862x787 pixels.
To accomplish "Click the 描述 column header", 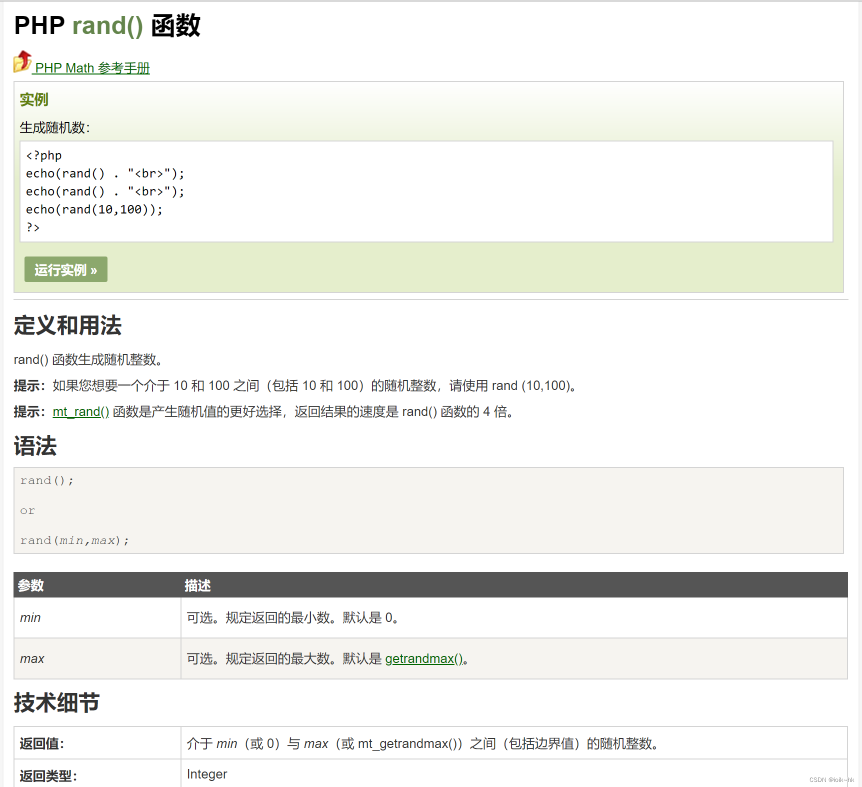I will pos(200,585).
